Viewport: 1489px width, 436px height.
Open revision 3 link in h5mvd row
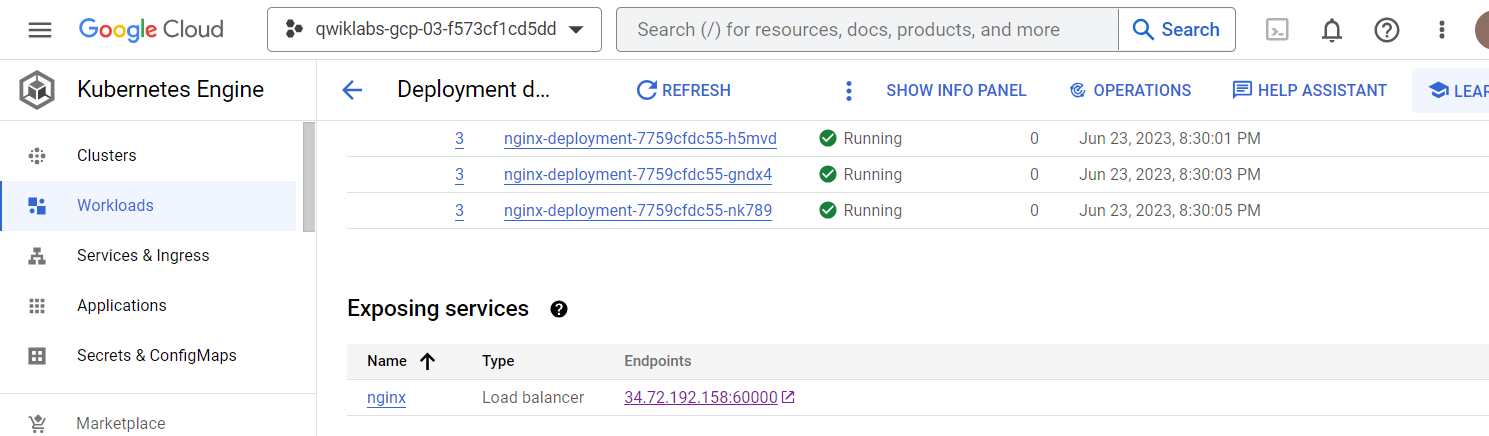[x=459, y=138]
